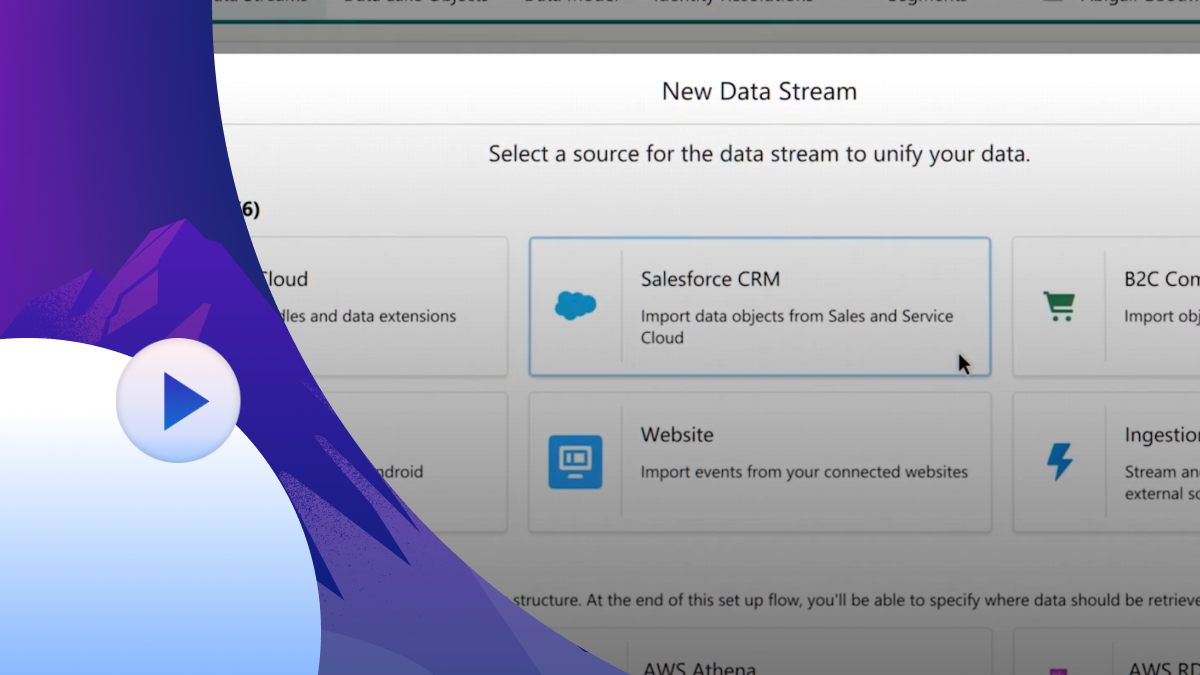Click the Website monitor icon
1200x675 pixels.
tap(575, 461)
